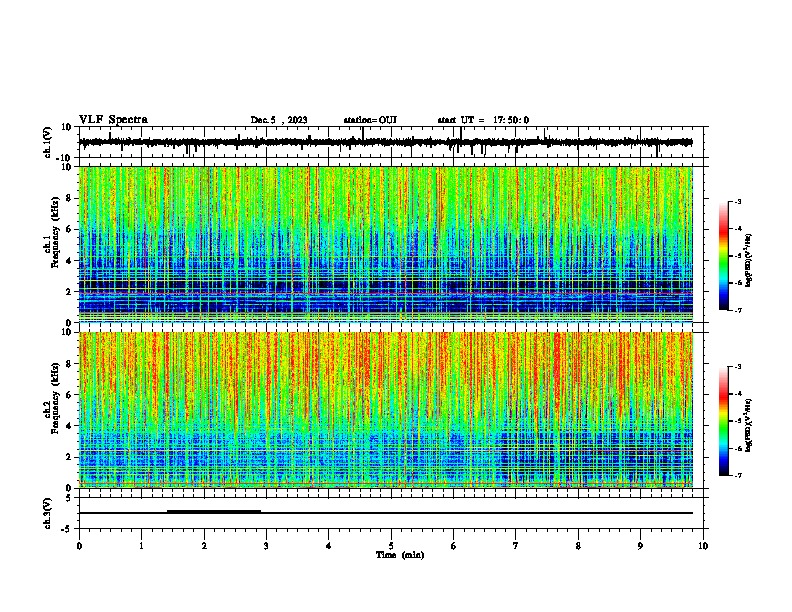This screenshot has height=612, width=792.
Task: Click the "station=OUI" header label
Action: 370,120
